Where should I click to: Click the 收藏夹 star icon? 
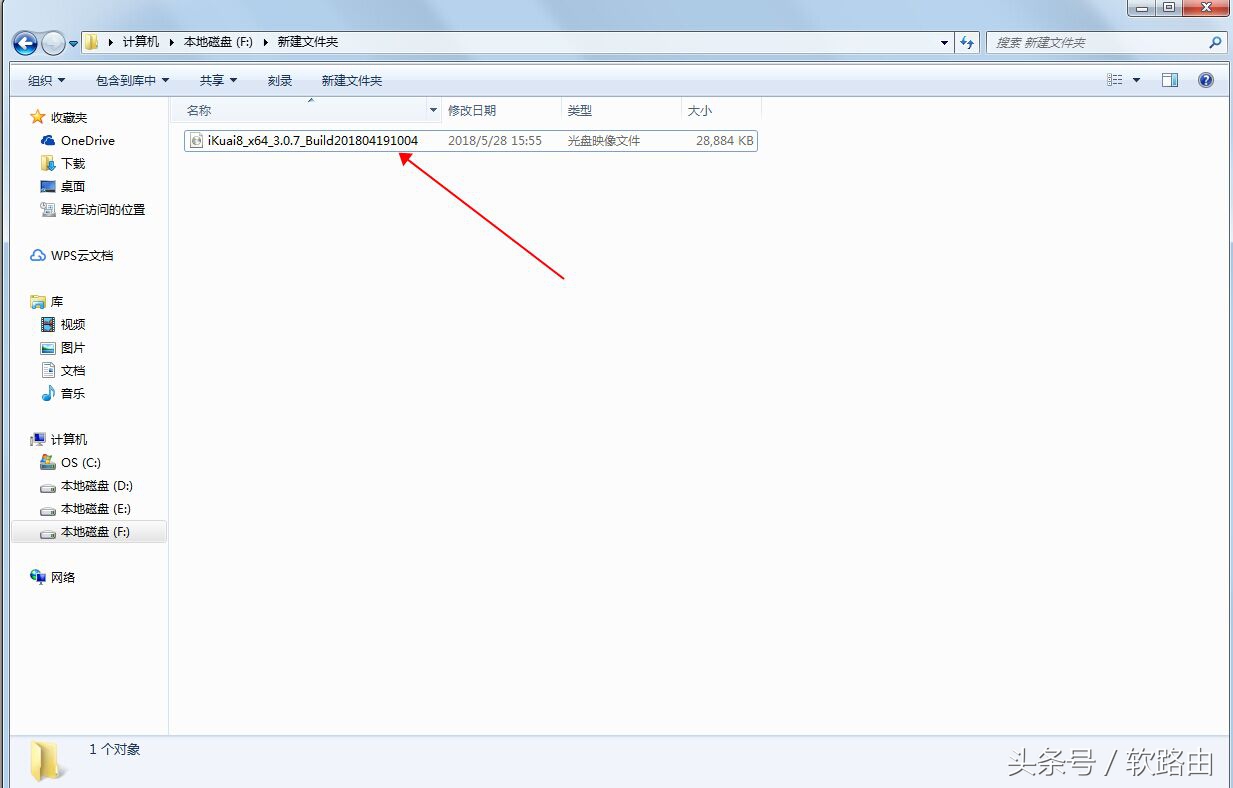[x=38, y=117]
